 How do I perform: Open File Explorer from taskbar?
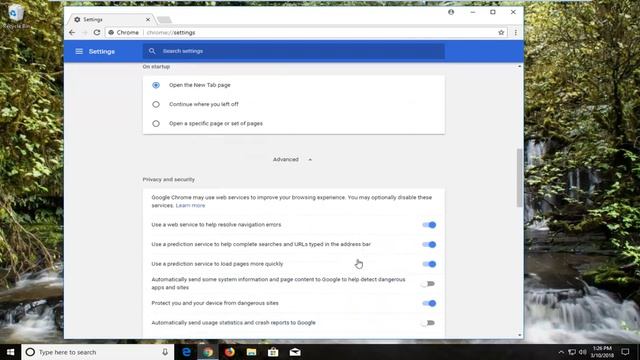tap(251, 352)
